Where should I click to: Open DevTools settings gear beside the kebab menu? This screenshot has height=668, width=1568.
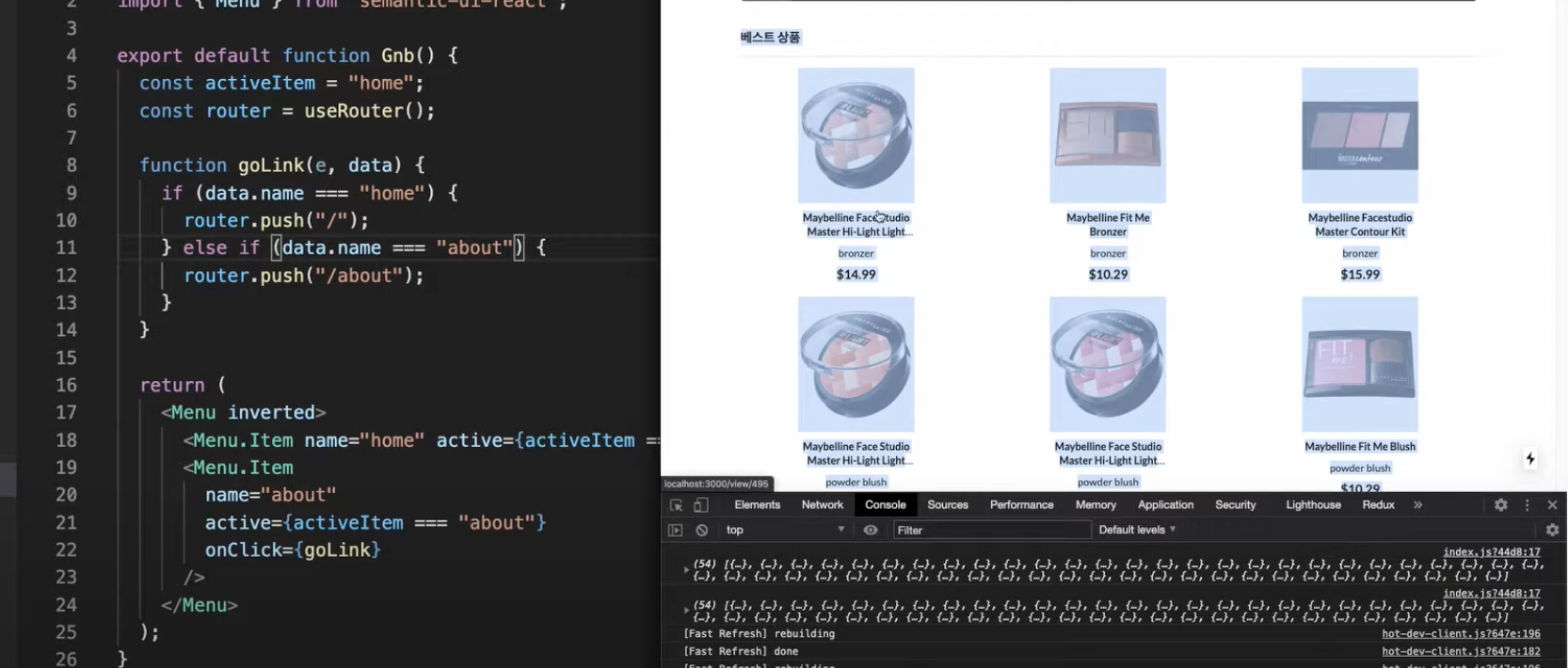pyautogui.click(x=1501, y=505)
